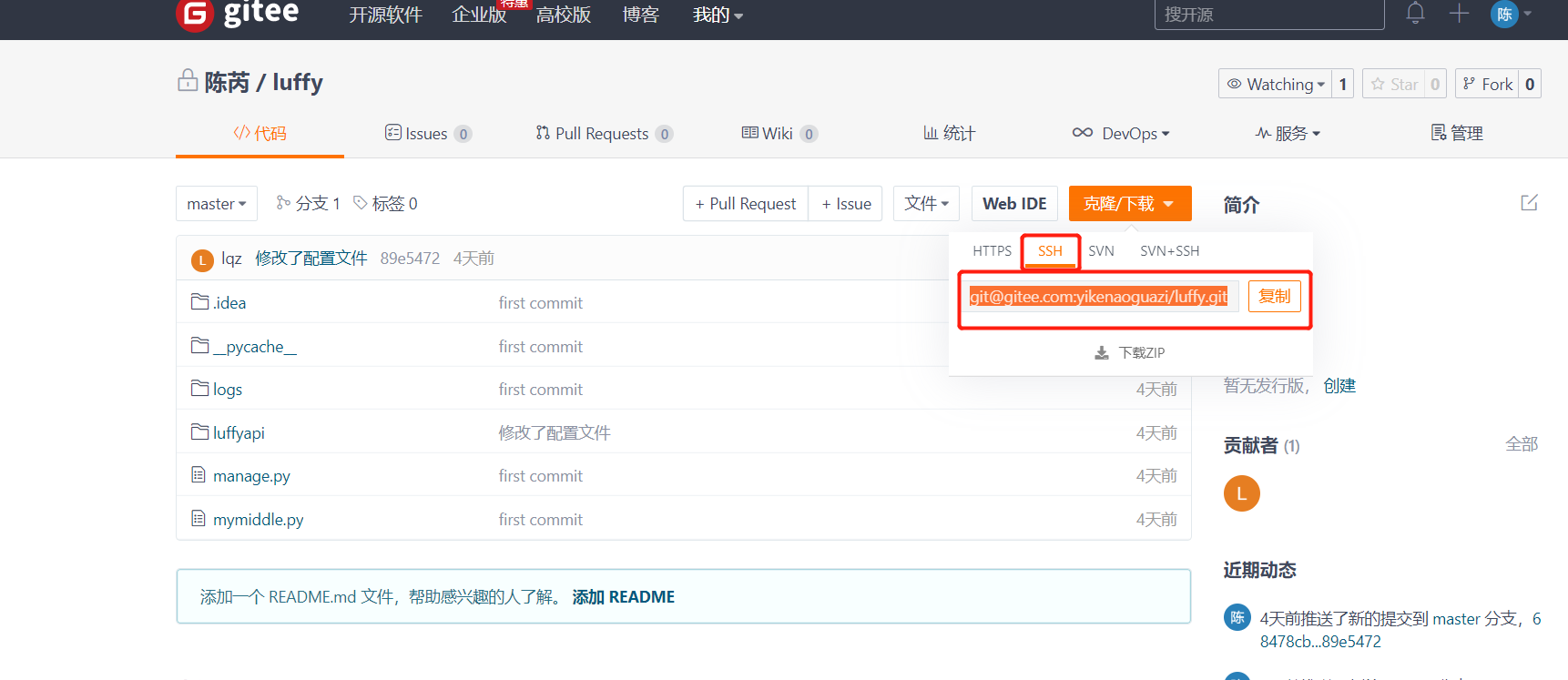Screen dimensions: 1568x680
Task: Open the mymiddle.py file name
Action: click(x=258, y=520)
